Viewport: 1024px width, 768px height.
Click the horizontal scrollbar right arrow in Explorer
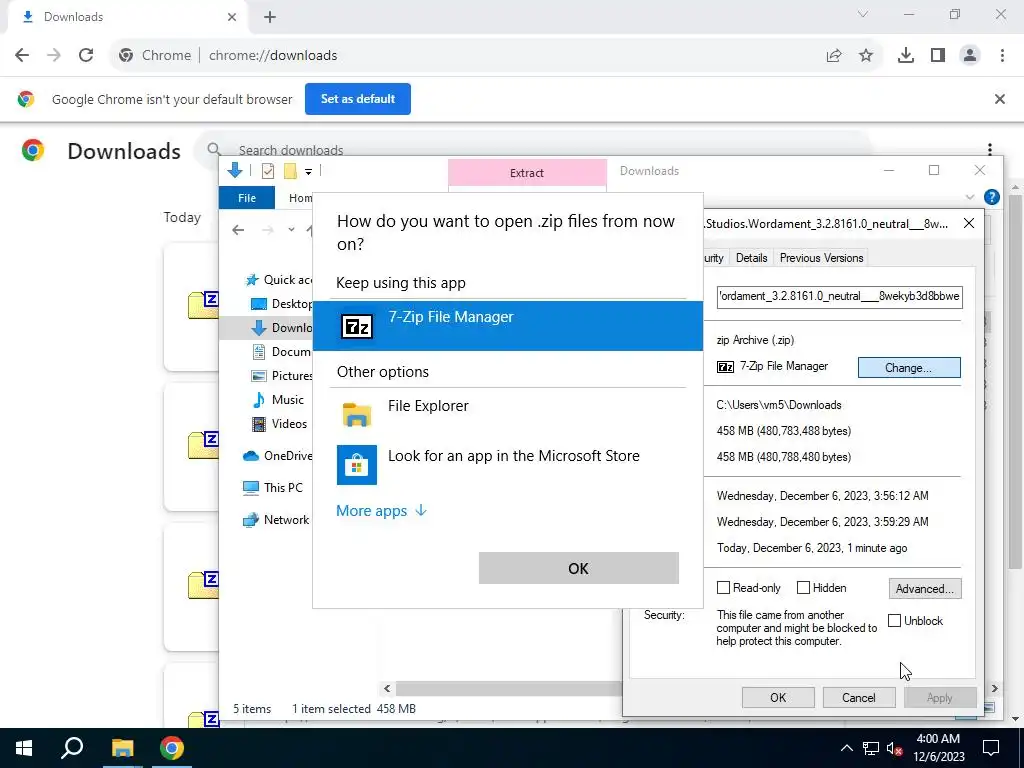click(995, 688)
